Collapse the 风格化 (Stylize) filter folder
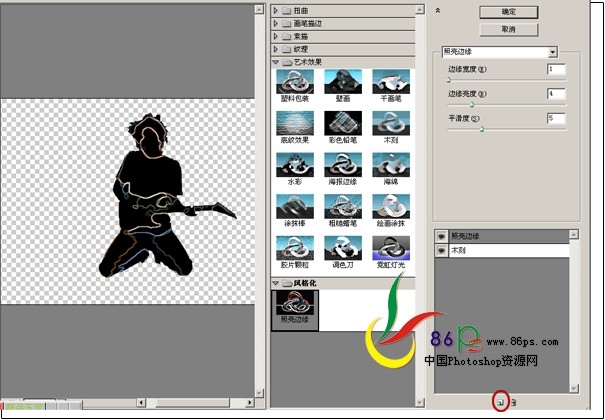 click(275, 283)
